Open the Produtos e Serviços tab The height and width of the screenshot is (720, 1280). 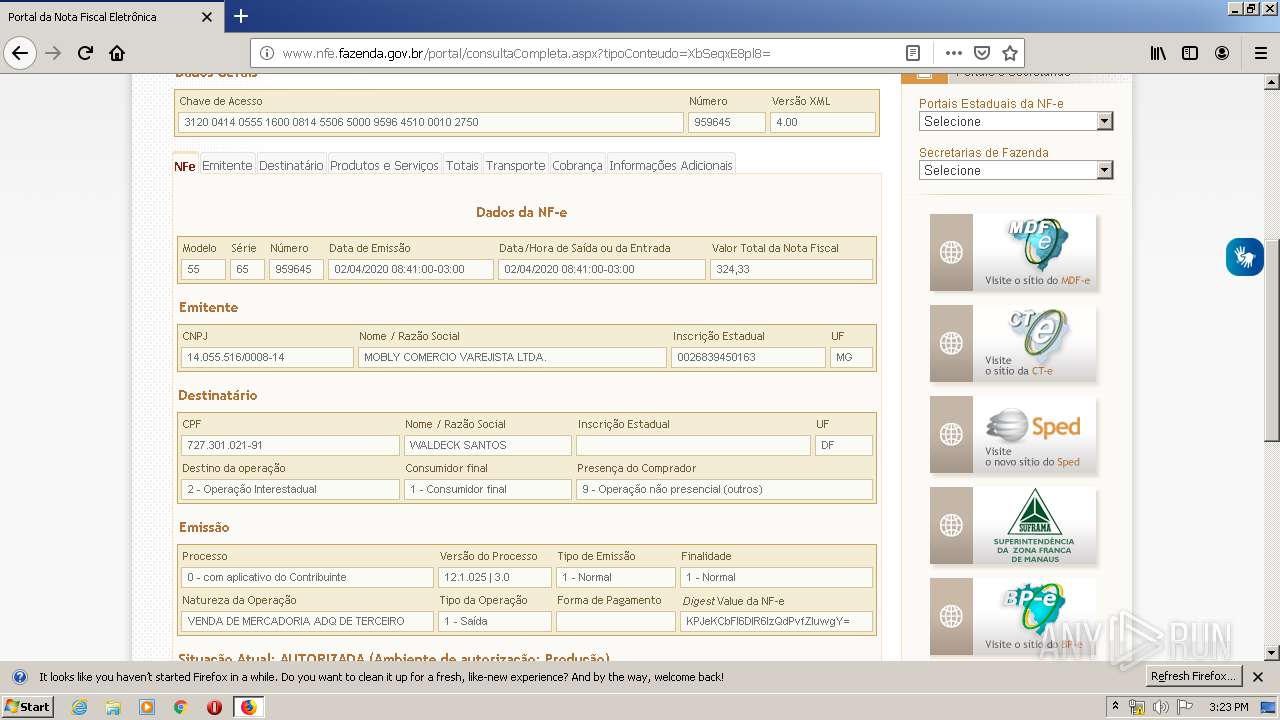(x=384, y=165)
